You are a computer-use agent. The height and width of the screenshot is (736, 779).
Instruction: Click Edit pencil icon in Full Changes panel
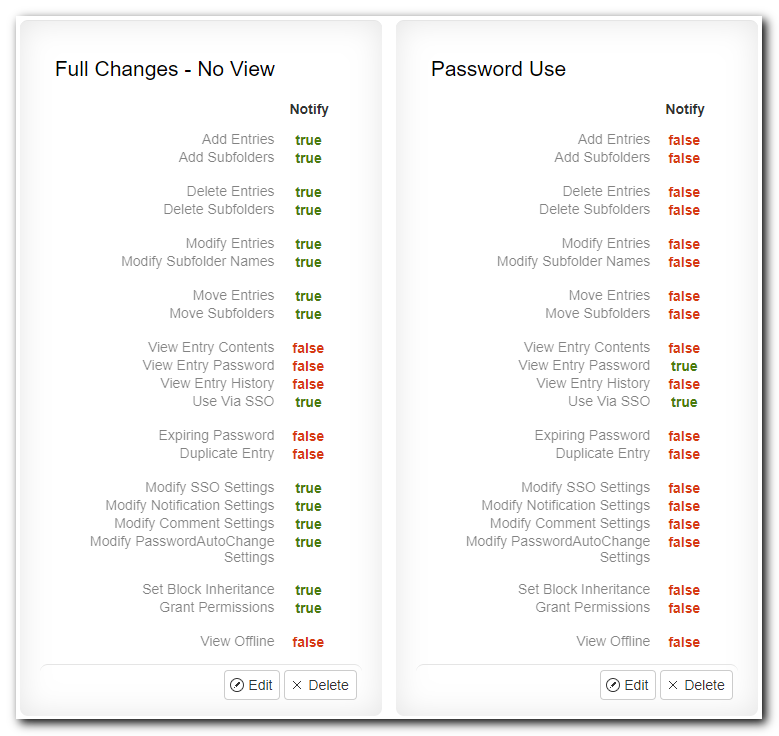(237, 685)
